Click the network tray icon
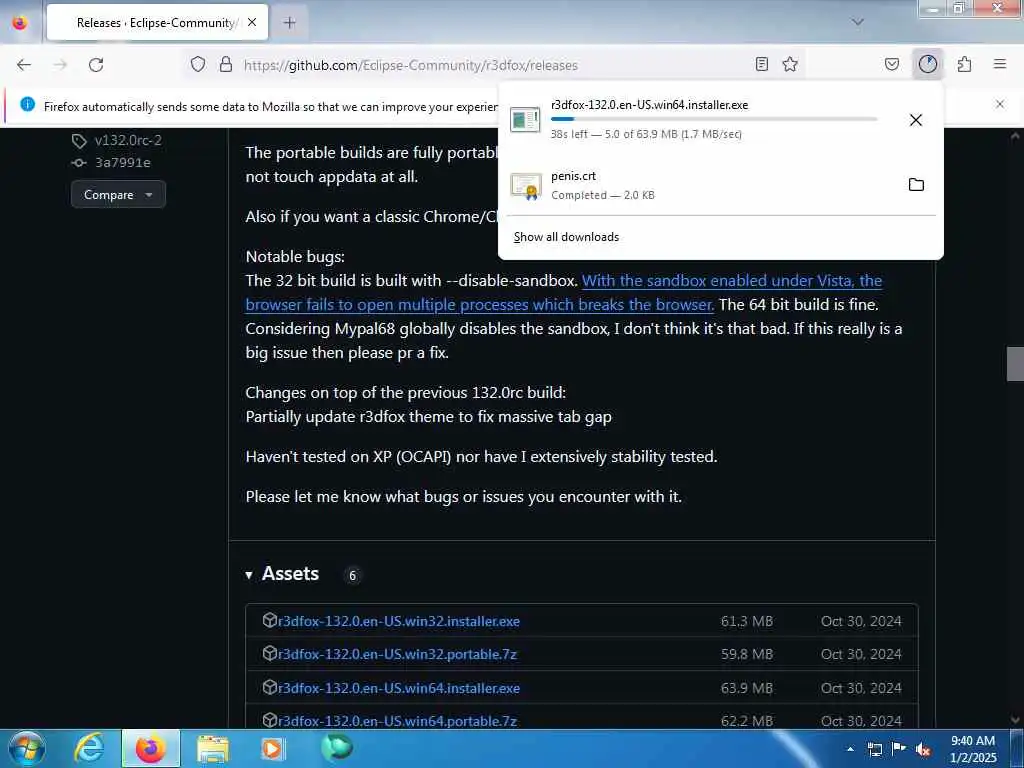The height and width of the screenshot is (768, 1024). pyautogui.click(x=874, y=749)
